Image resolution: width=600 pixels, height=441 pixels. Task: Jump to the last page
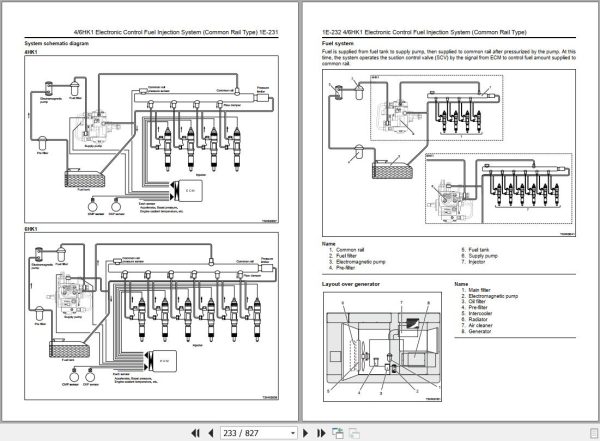(x=321, y=433)
